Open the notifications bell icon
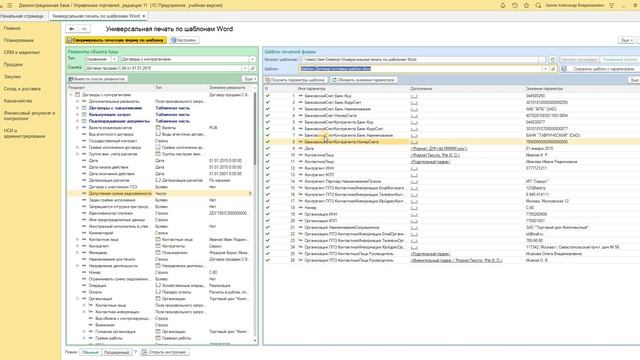 tap(503, 5)
